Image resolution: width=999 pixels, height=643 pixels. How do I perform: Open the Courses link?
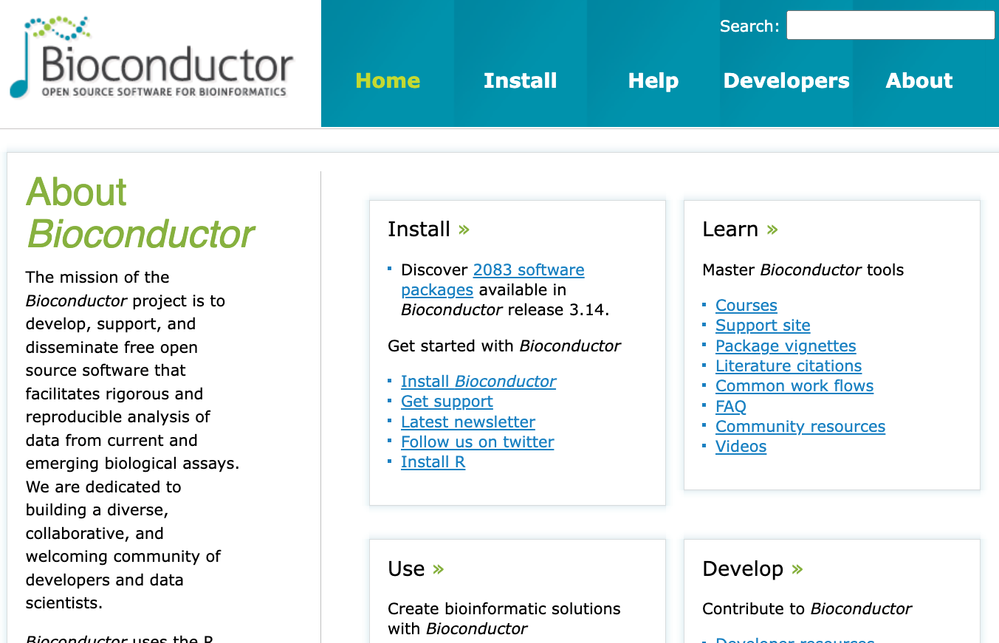pos(746,305)
